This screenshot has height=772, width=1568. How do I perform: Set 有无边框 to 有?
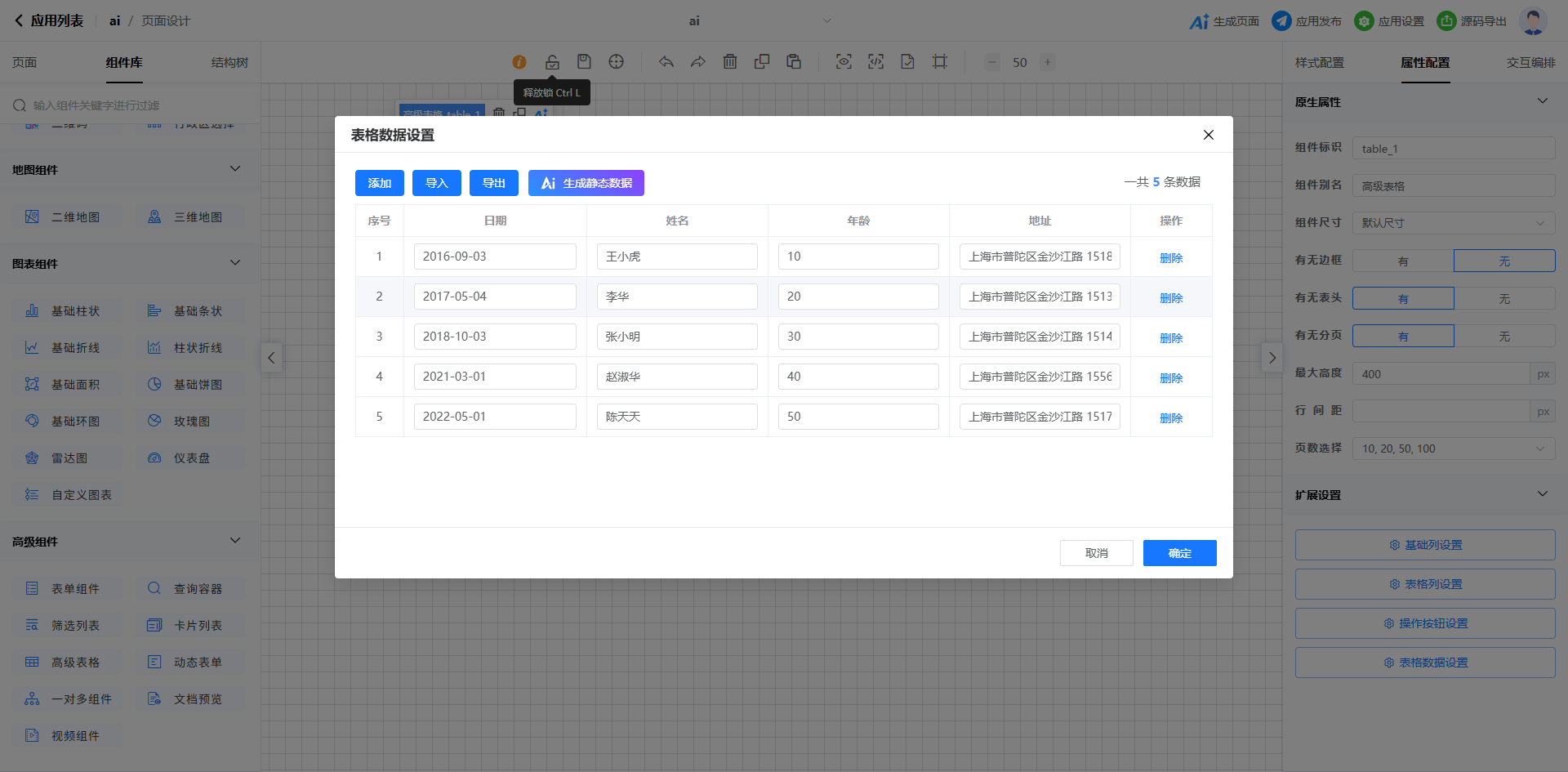tap(1403, 261)
